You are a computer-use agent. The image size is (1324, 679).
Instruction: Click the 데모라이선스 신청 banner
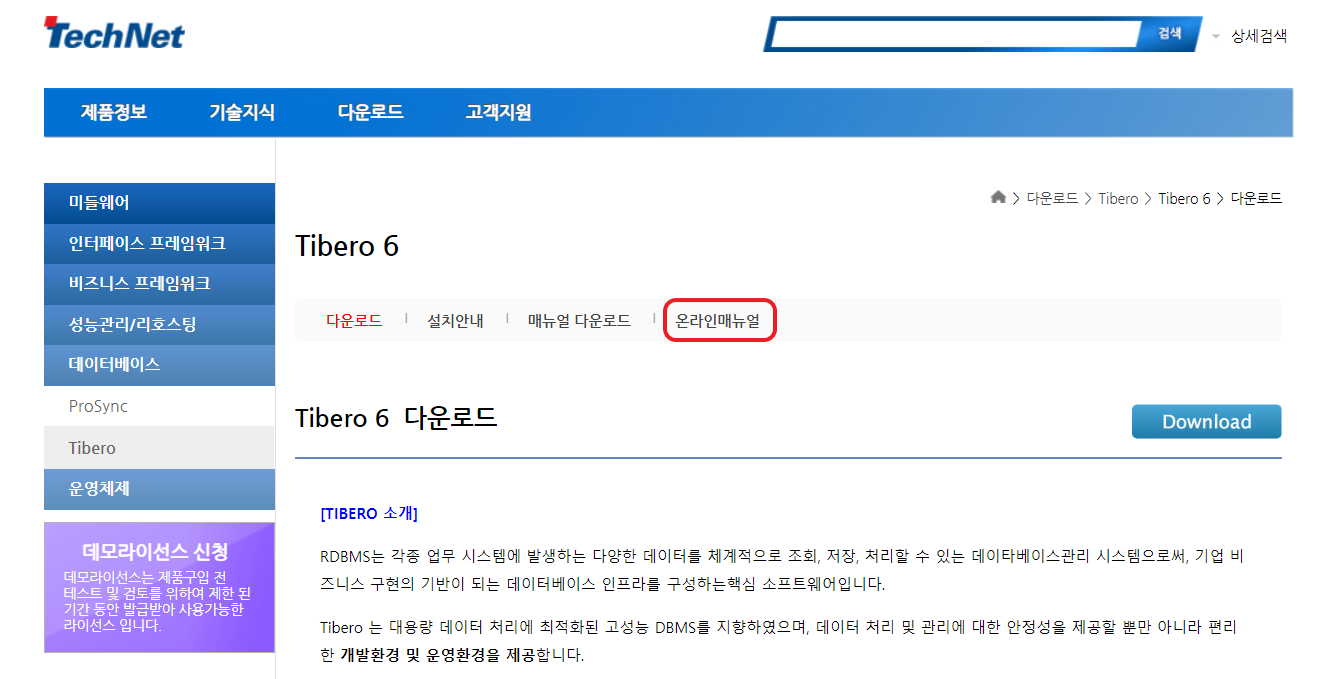[x=159, y=587]
